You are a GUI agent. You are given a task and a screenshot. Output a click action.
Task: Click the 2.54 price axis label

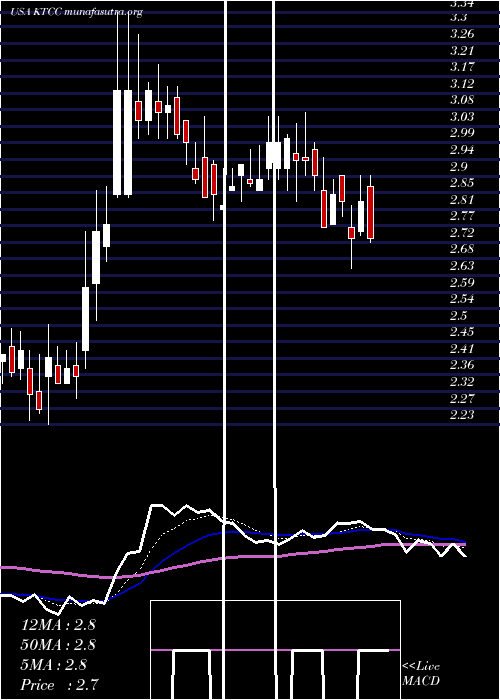click(x=462, y=299)
